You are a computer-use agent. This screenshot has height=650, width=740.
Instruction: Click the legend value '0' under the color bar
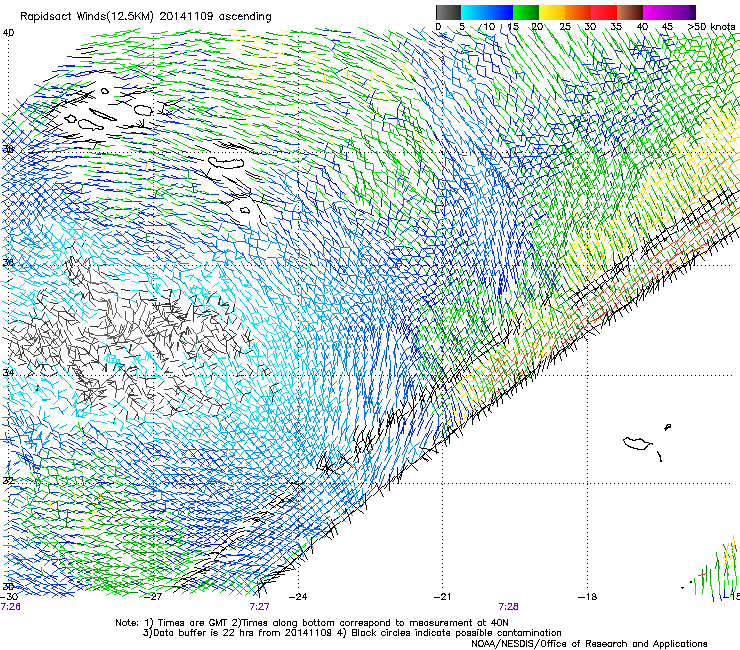tap(438, 26)
